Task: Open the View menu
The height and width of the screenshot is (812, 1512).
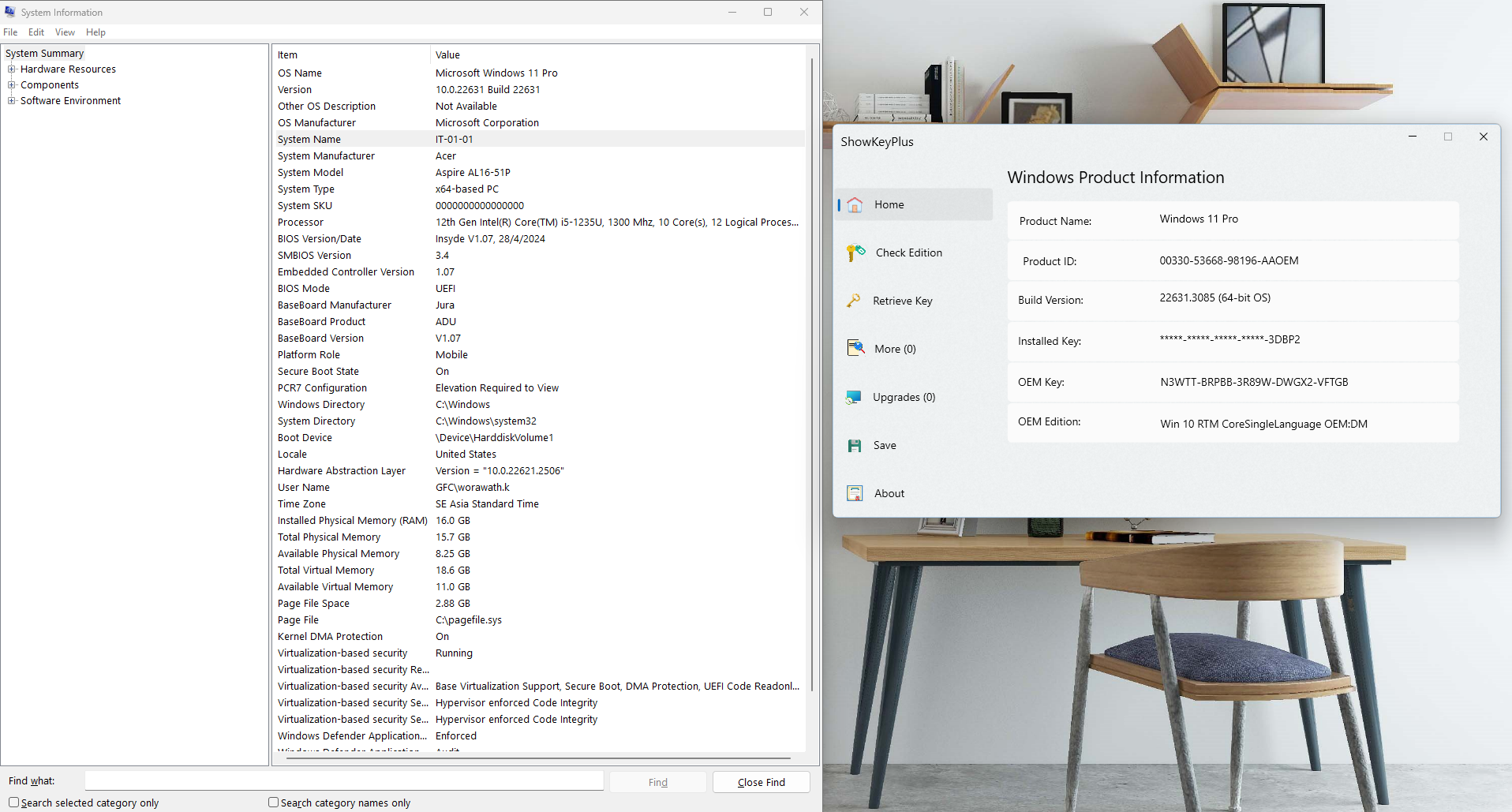Action: point(65,32)
